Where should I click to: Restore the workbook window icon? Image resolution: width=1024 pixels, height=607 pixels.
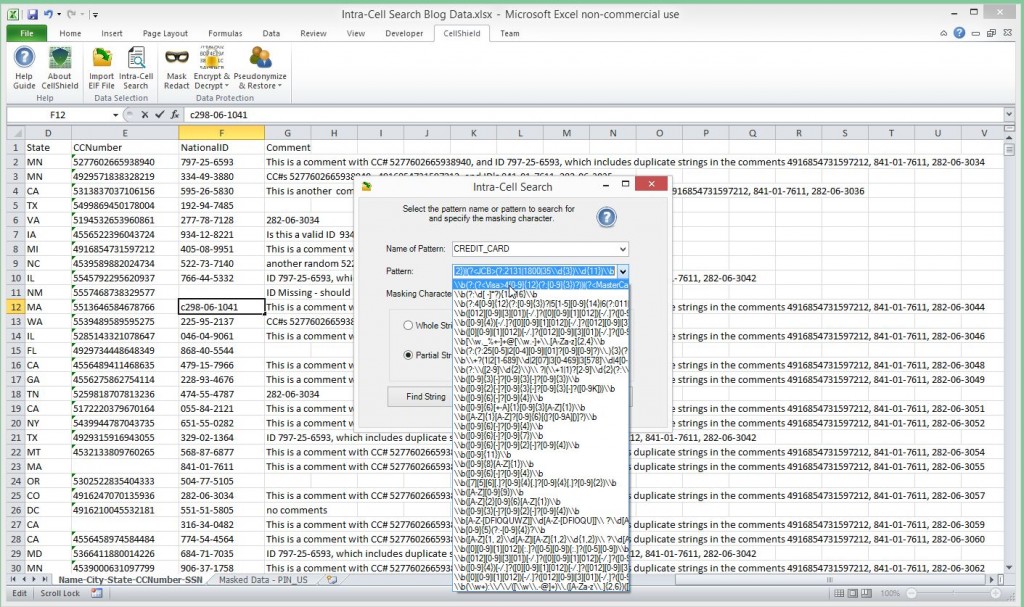click(x=991, y=33)
